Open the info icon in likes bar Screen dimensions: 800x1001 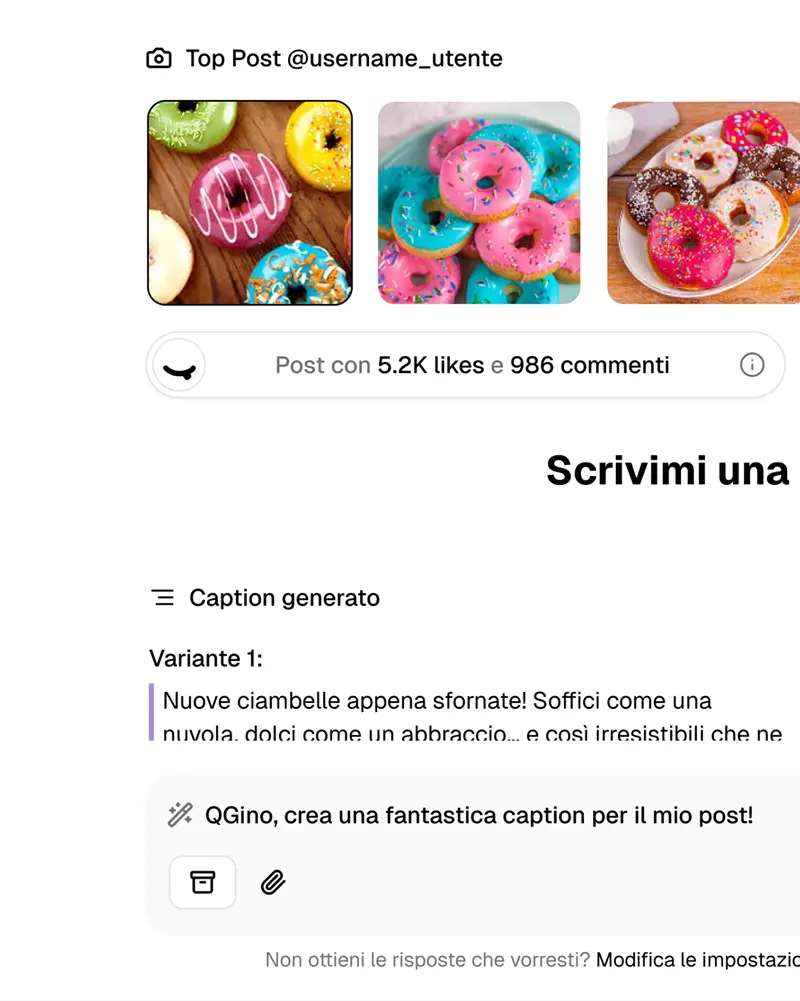tap(751, 365)
